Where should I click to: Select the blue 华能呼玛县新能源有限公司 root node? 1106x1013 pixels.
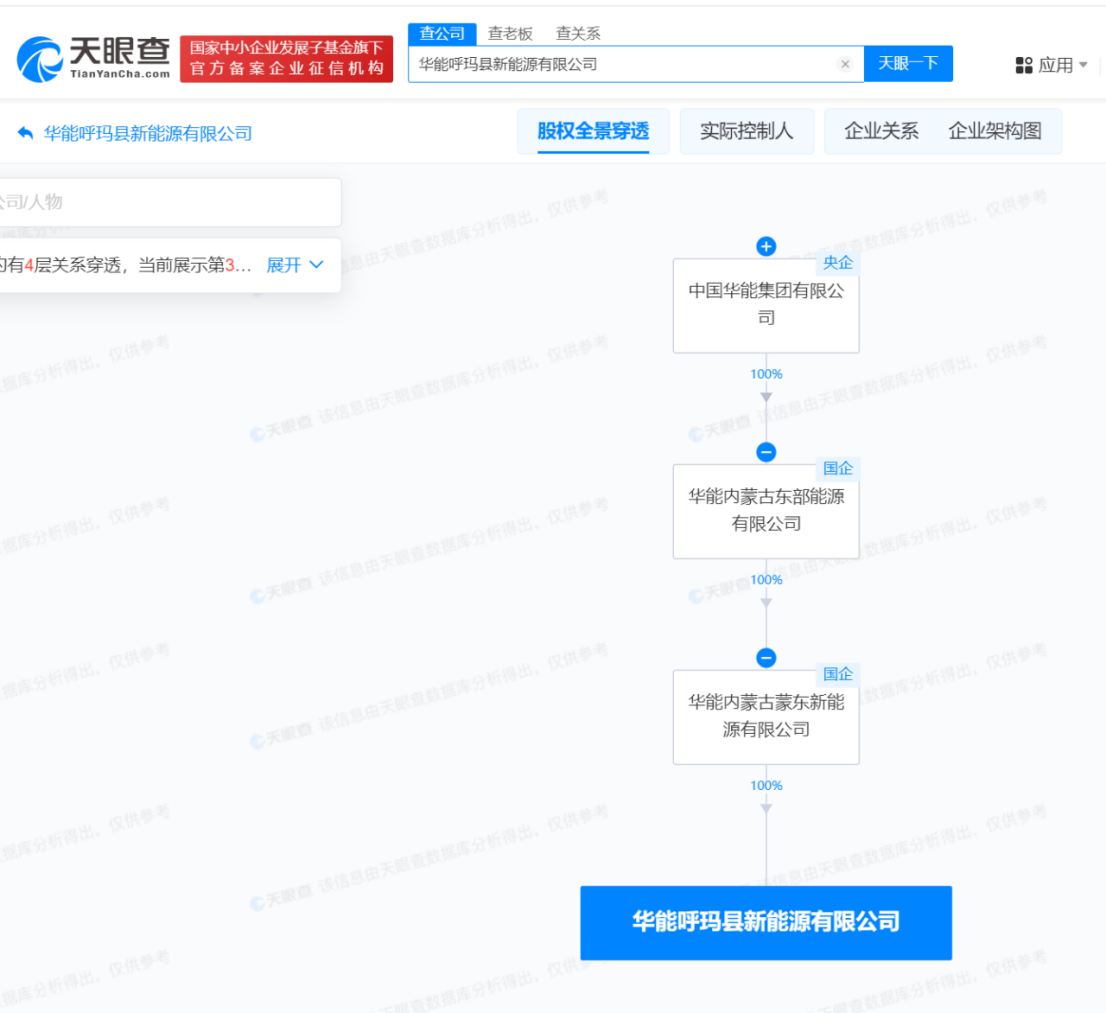(x=766, y=922)
